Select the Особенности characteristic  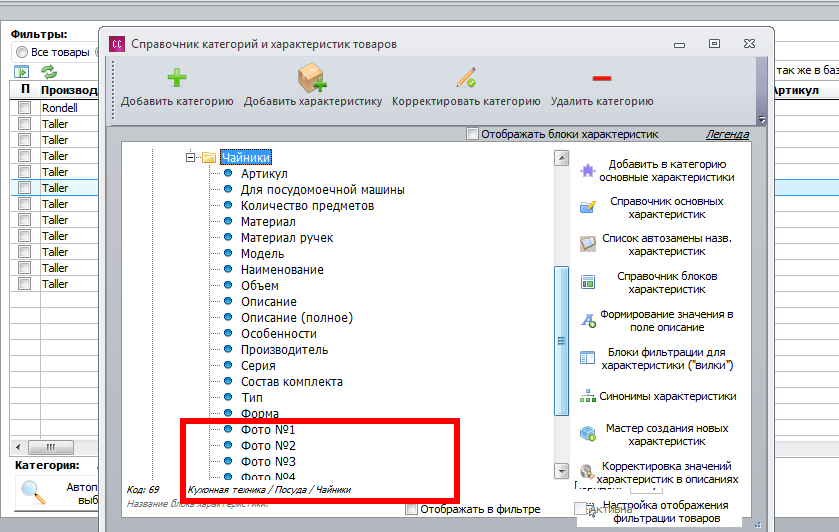[279, 333]
